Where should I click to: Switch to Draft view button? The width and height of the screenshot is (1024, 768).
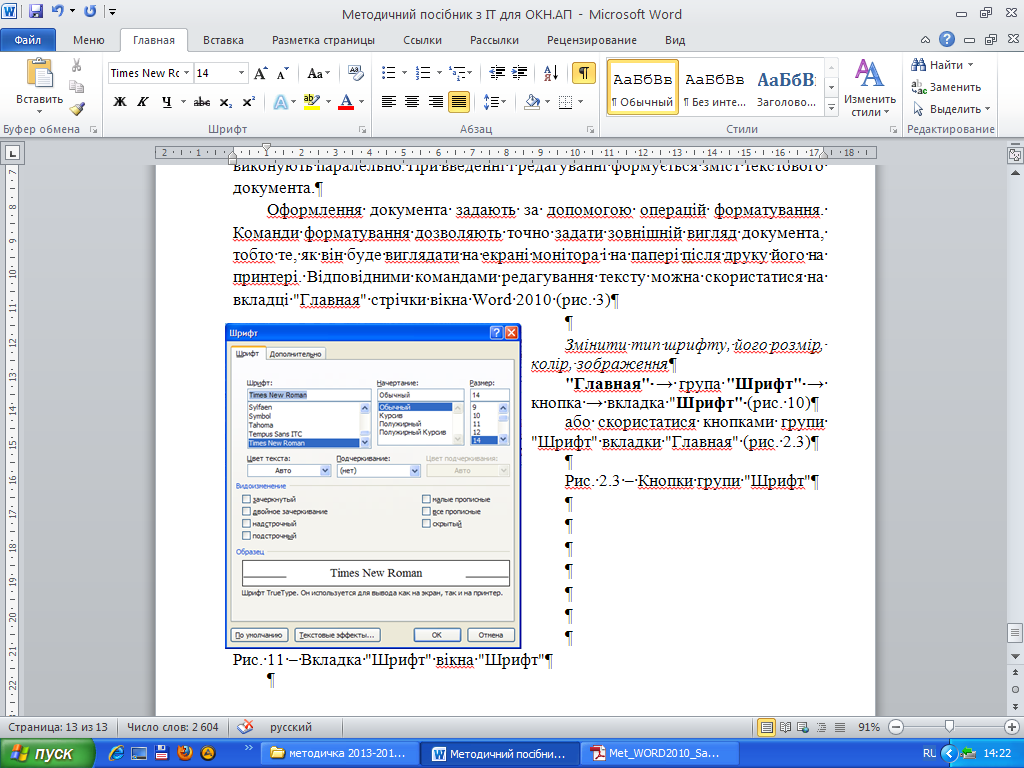click(840, 727)
